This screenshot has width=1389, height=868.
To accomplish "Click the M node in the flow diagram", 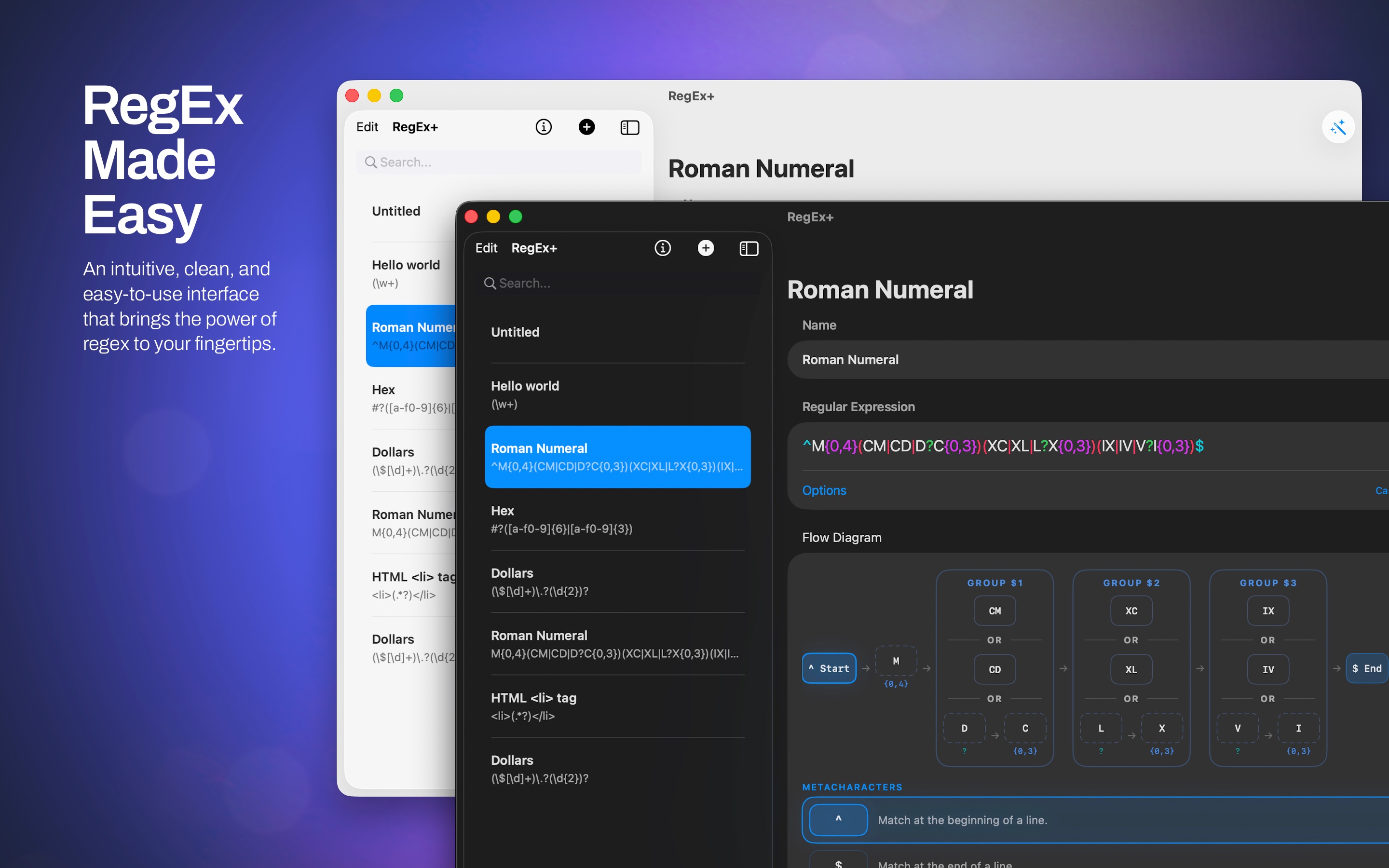I will tap(896, 661).
